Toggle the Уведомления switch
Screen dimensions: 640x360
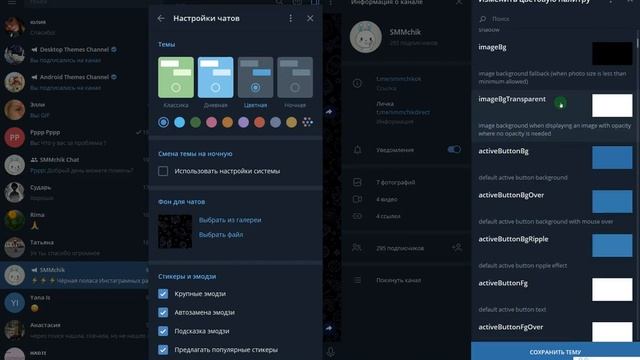click(454, 150)
